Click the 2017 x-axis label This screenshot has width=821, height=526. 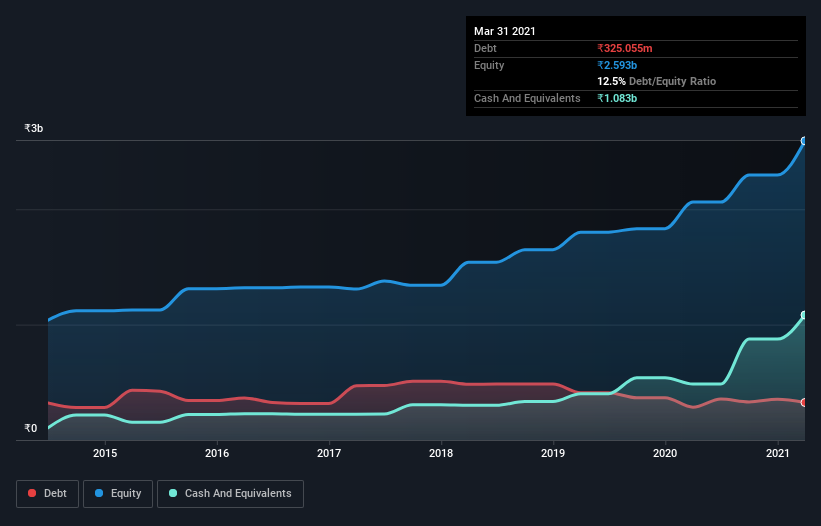(x=329, y=453)
